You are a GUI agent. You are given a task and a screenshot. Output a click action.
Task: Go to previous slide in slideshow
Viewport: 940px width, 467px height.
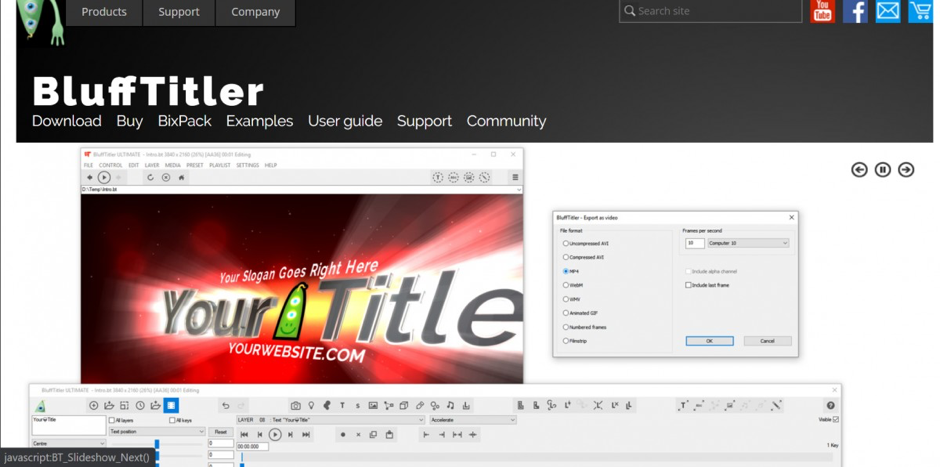click(x=859, y=170)
